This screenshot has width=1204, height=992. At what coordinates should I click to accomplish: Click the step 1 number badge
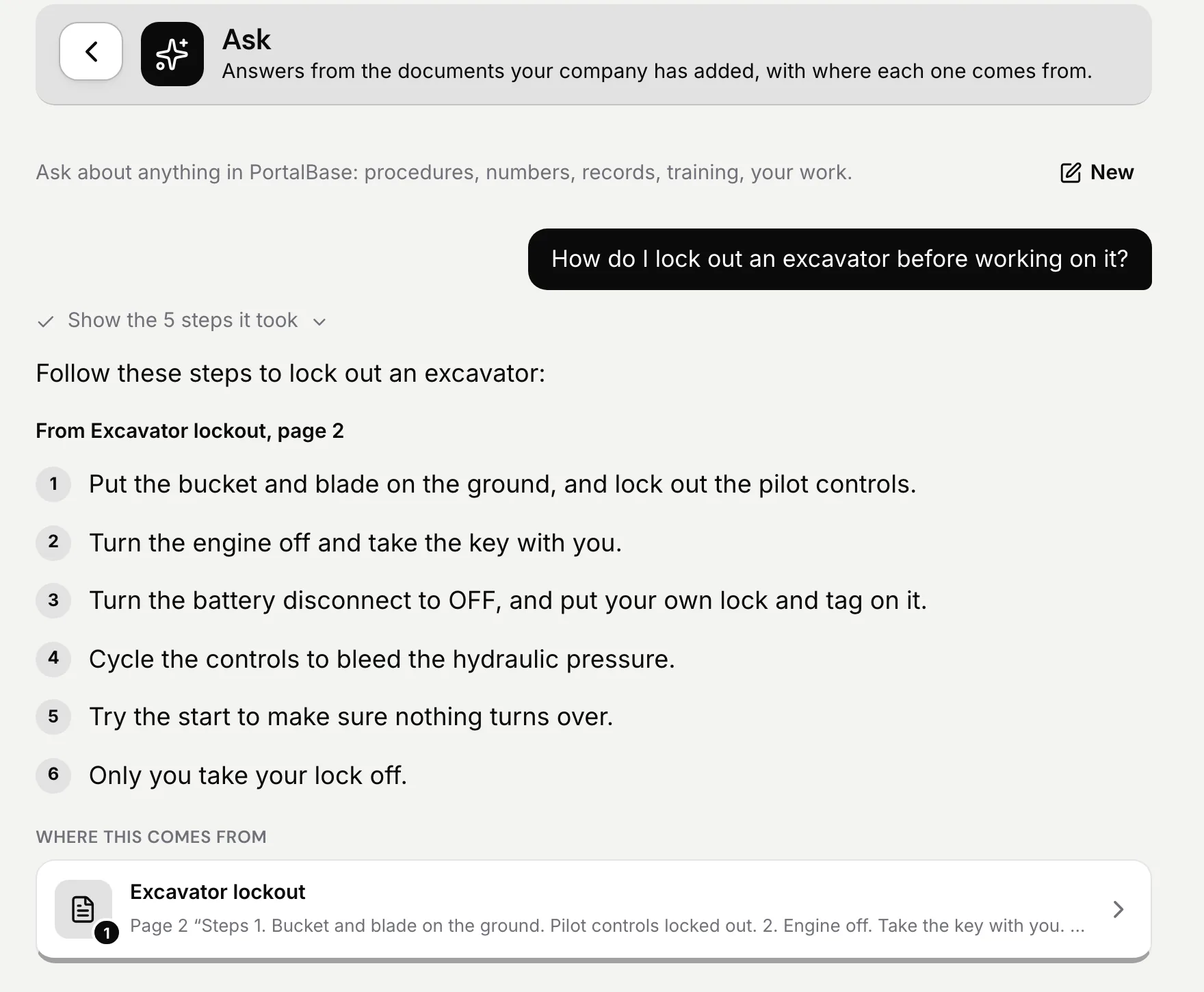tap(53, 484)
